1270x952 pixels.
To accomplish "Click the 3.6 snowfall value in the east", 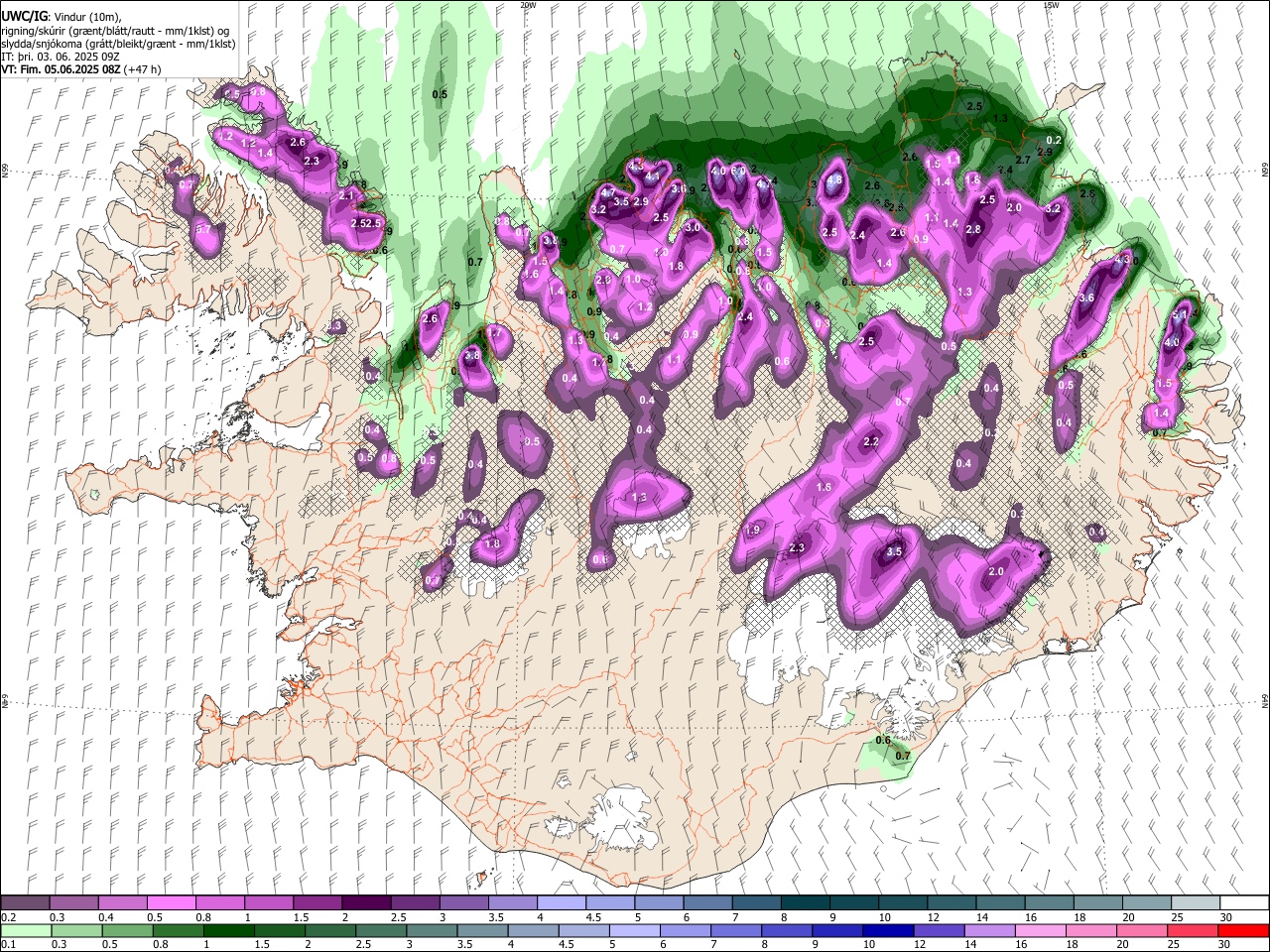I will pyautogui.click(x=1086, y=297).
